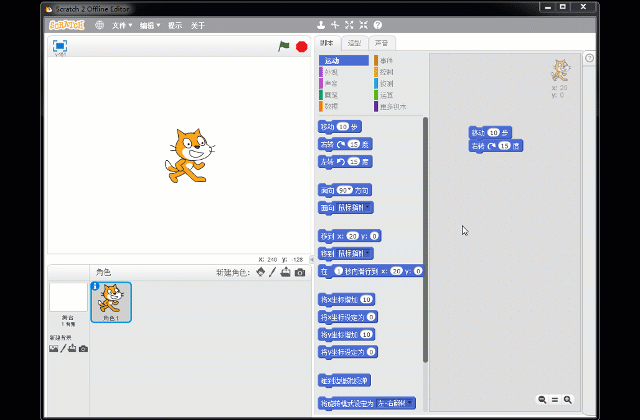Open the 文件 menu
The height and width of the screenshot is (420, 640).
122,25
